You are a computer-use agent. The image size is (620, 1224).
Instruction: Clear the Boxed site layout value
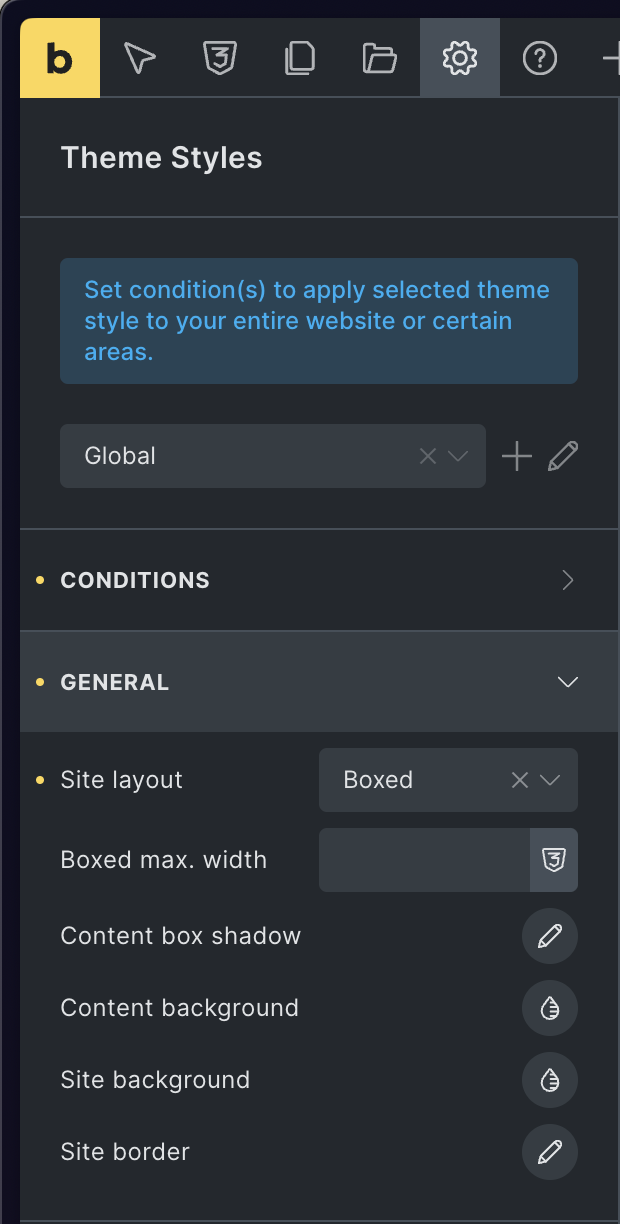(520, 780)
